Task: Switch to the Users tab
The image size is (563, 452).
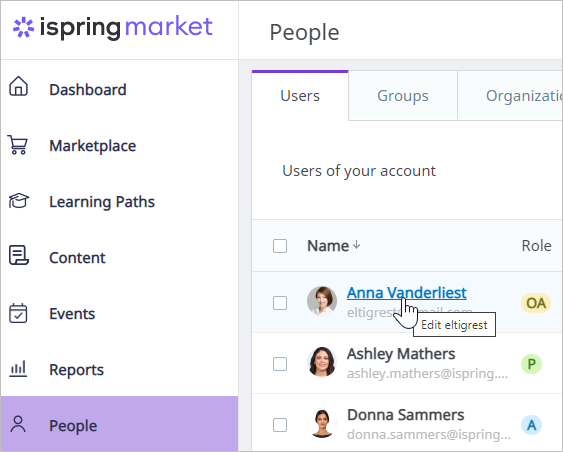Action: point(300,96)
